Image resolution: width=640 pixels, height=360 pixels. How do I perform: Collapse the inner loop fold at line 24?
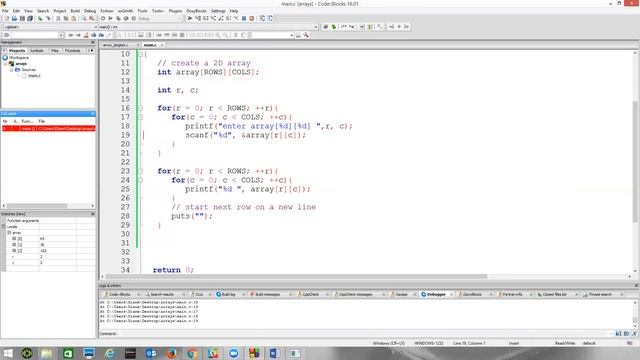pos(140,180)
